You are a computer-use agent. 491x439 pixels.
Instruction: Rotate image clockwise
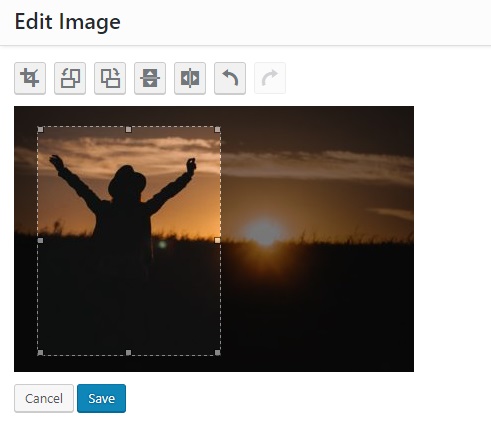110,78
